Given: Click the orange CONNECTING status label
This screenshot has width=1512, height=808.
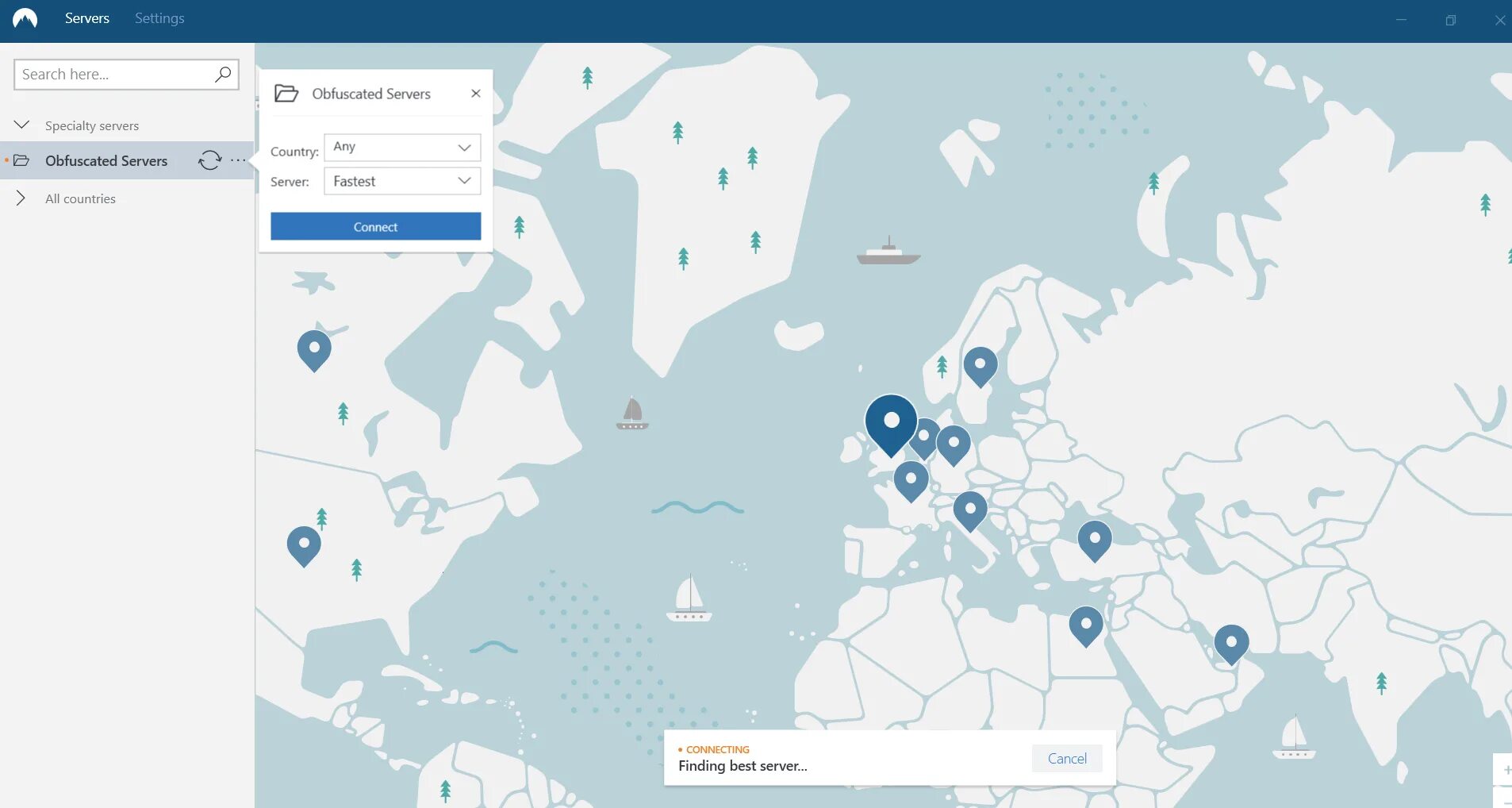Looking at the screenshot, I should click(717, 749).
